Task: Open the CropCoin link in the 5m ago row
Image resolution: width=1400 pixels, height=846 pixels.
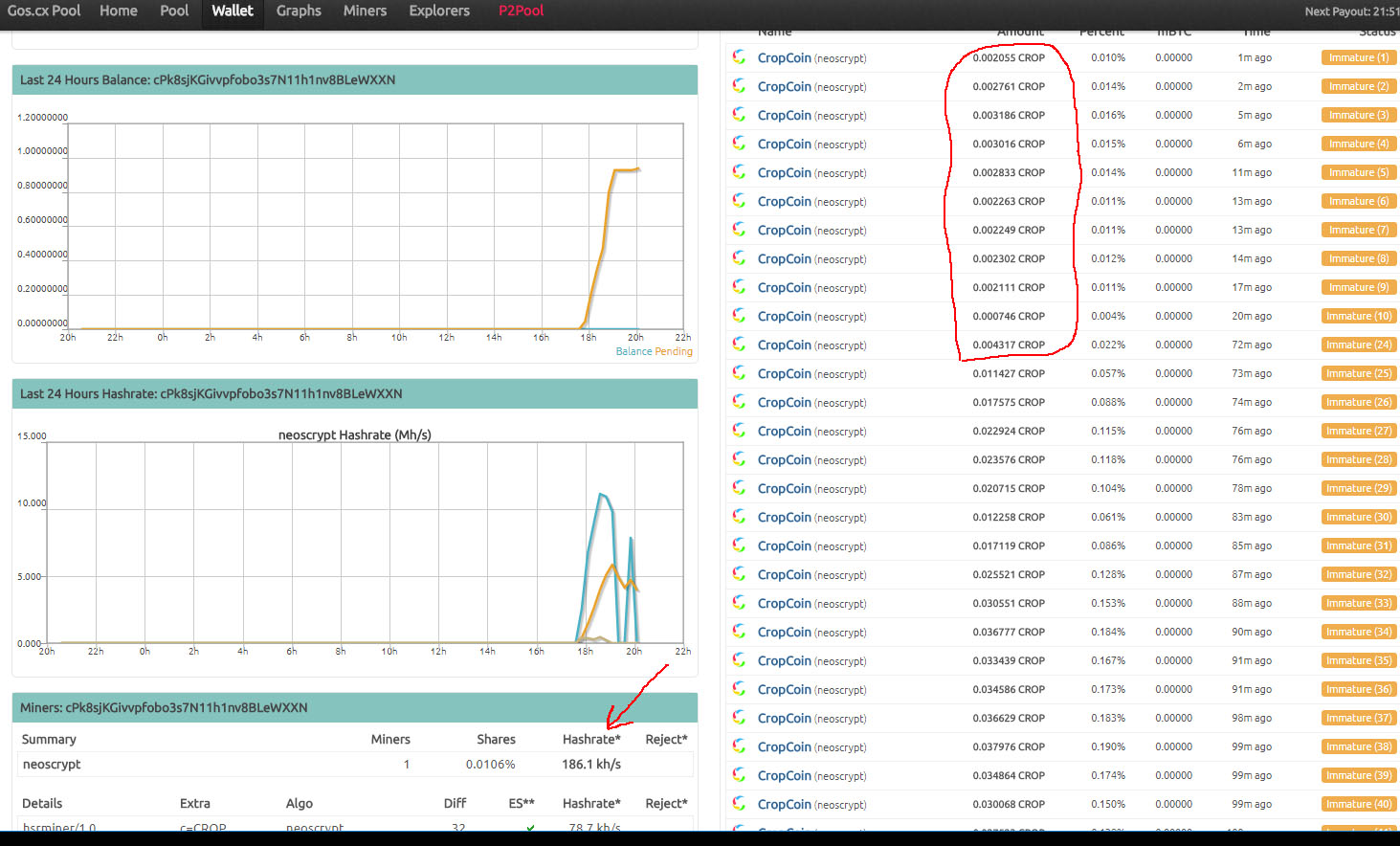Action: tap(784, 115)
